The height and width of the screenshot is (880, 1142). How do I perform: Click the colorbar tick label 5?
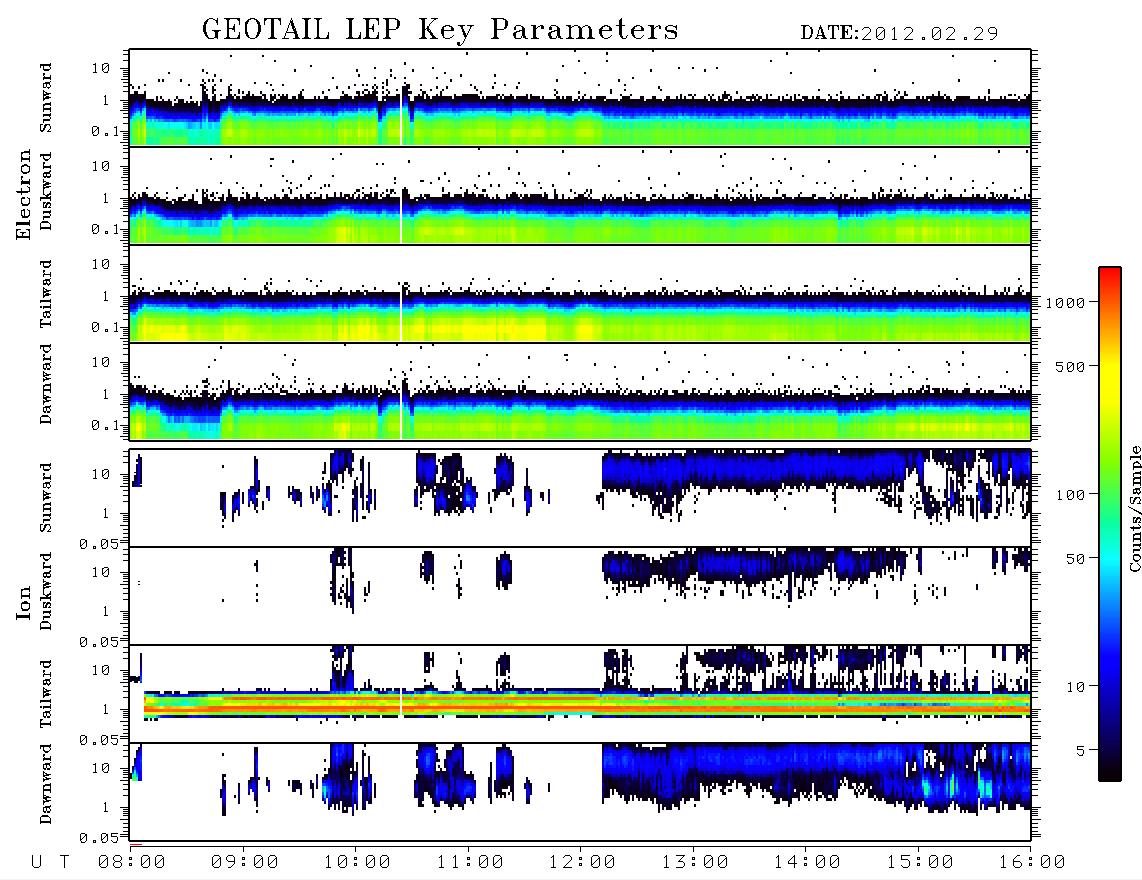pos(1081,750)
